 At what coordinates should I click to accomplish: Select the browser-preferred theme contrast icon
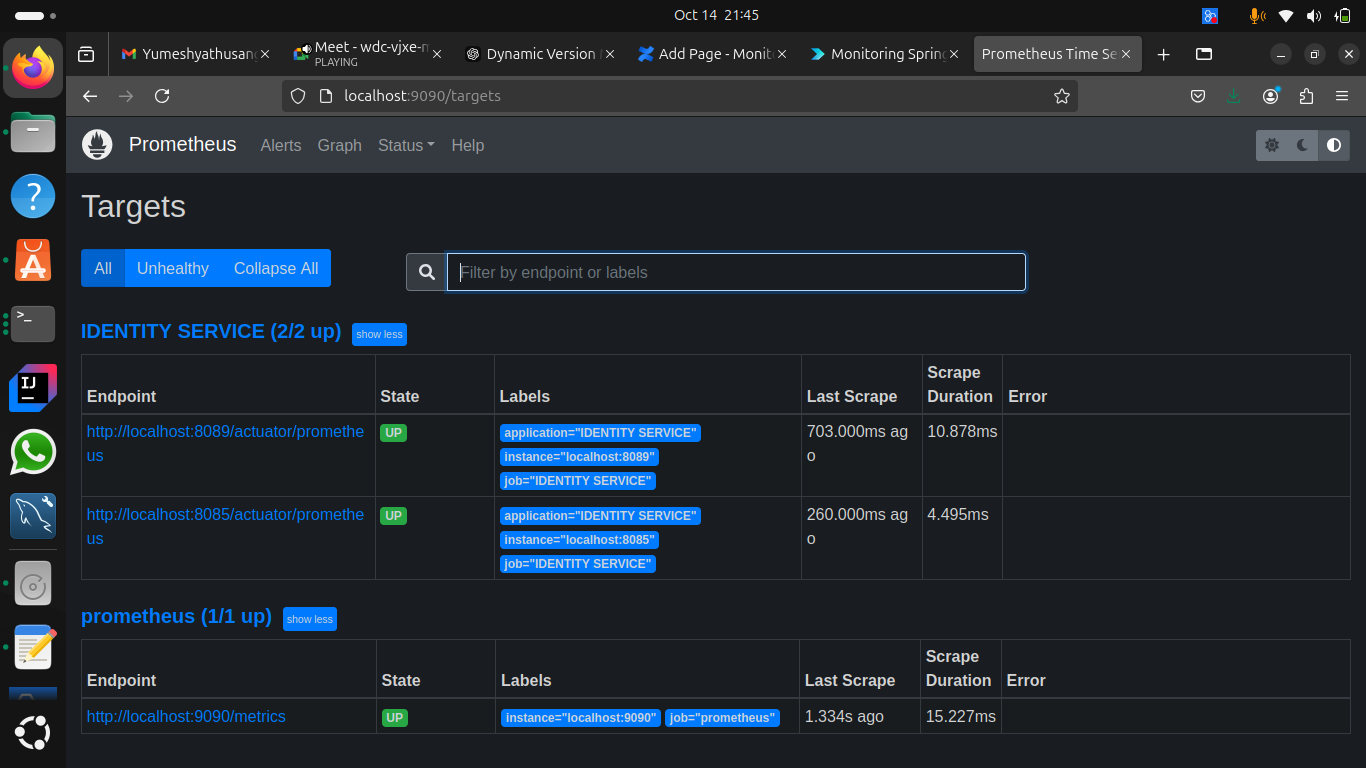pyautogui.click(x=1334, y=145)
